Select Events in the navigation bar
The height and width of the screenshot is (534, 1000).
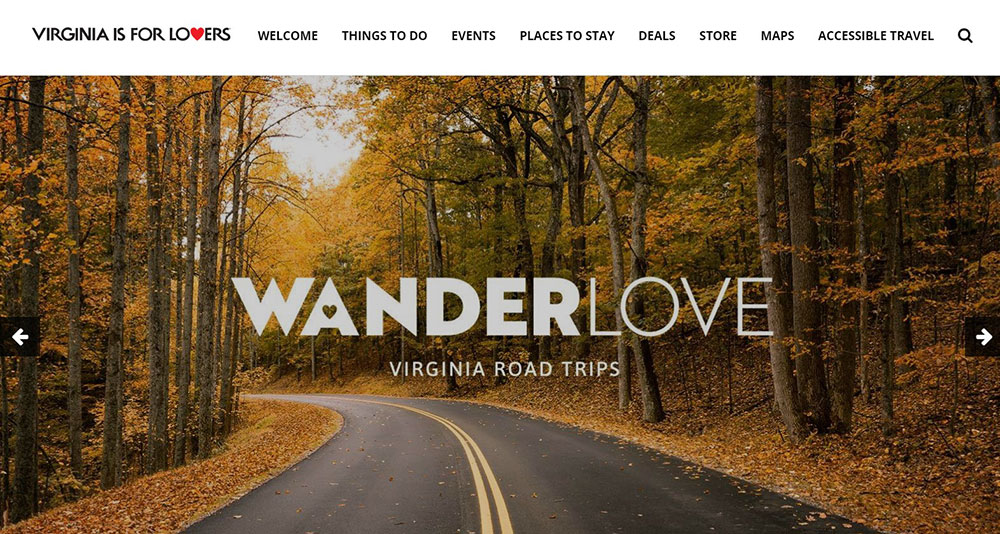pos(473,36)
